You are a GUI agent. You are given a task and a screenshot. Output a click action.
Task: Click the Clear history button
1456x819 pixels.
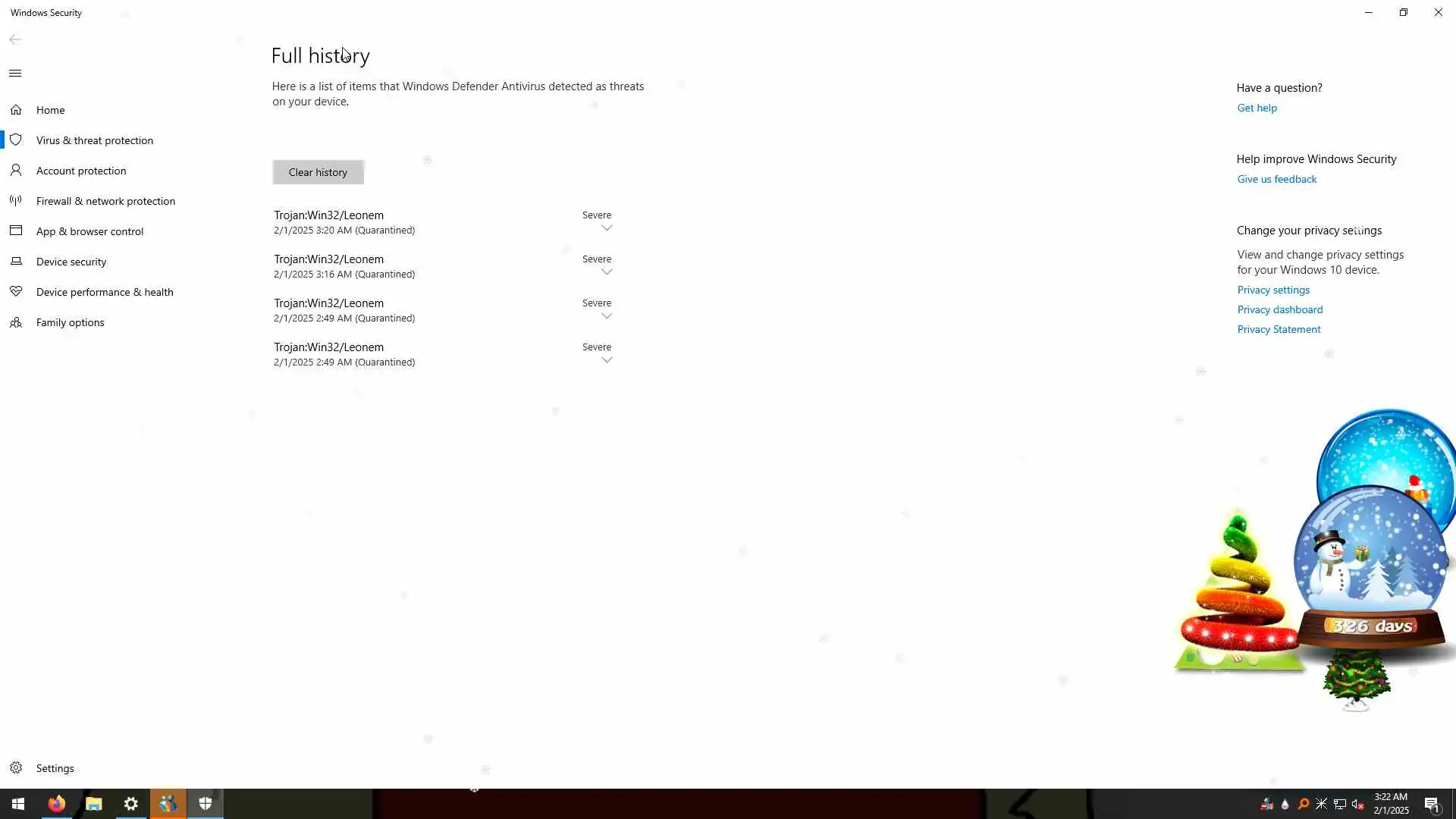(x=318, y=172)
